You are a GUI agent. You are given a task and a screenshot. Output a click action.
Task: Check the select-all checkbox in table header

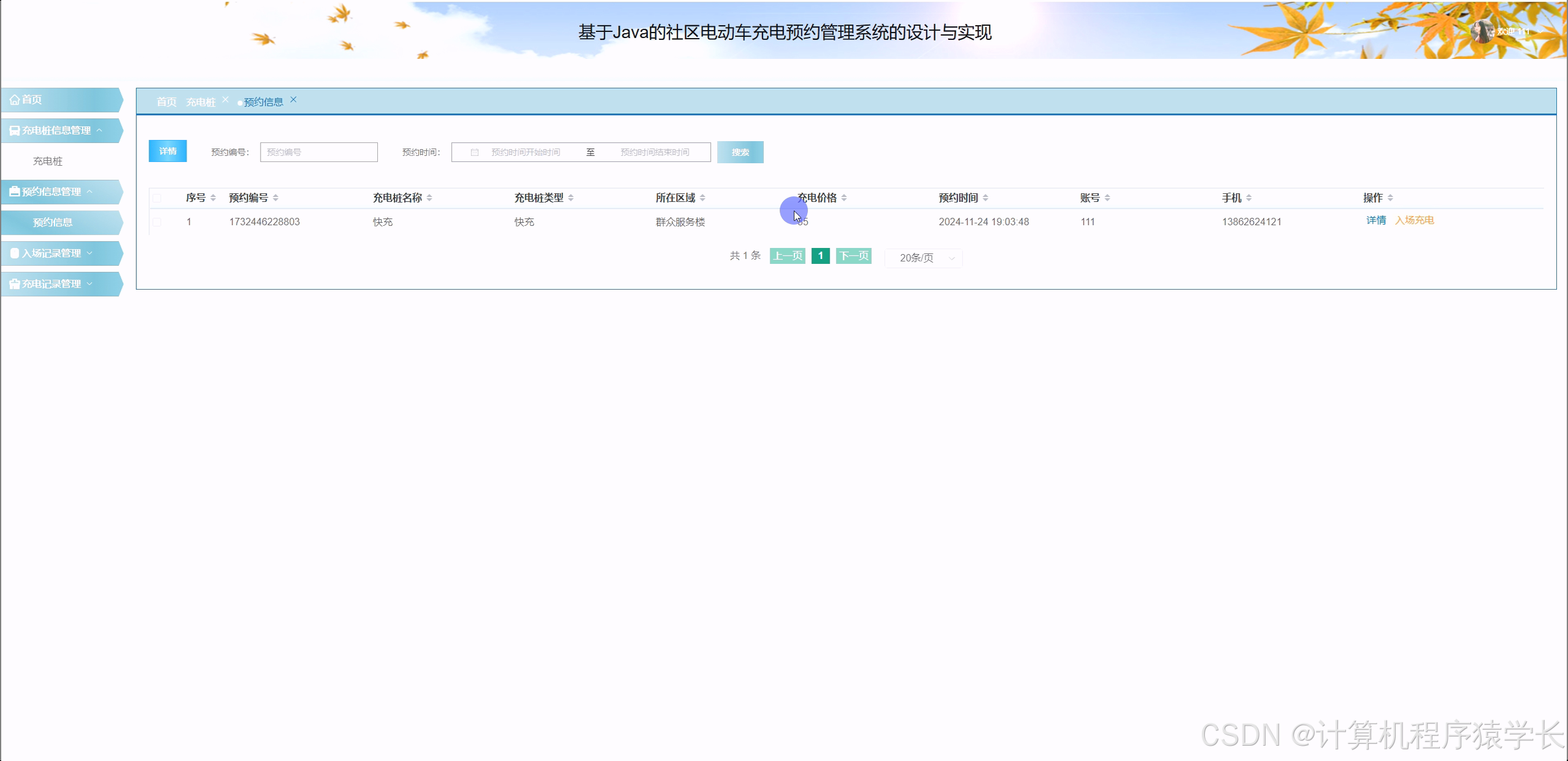[x=158, y=198]
